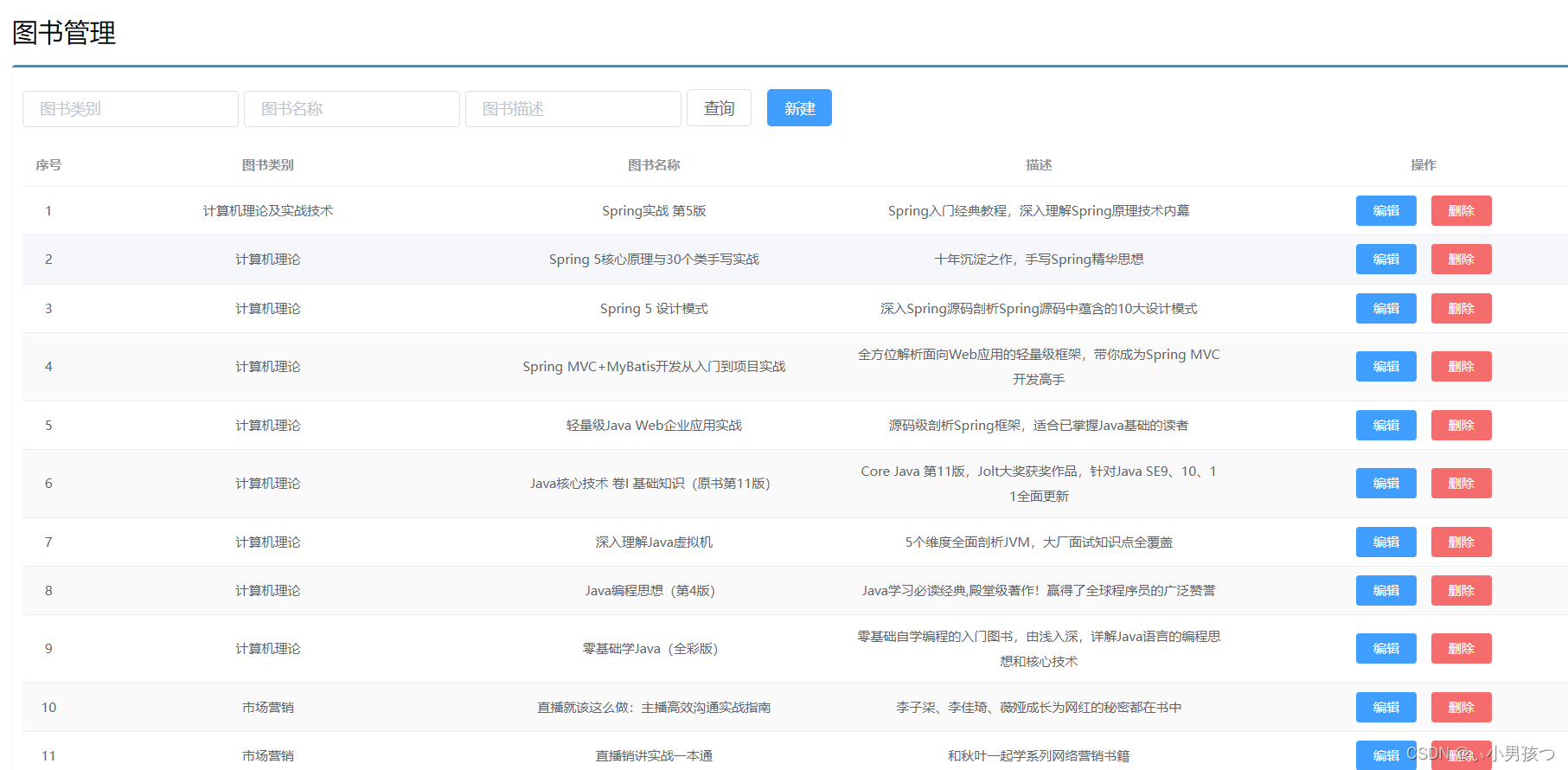Edit row 1 Spring实战 第5版

1386,211
